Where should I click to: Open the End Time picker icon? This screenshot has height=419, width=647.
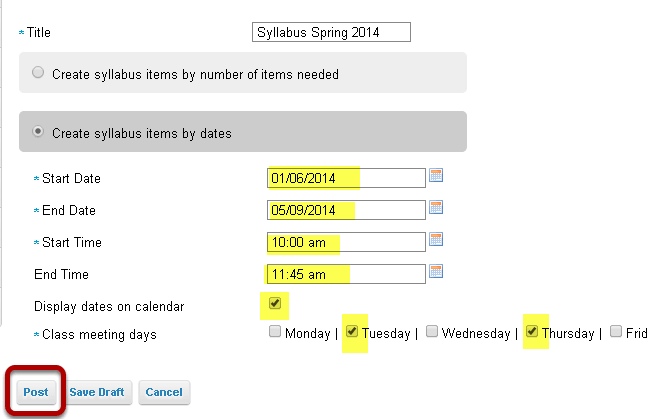tap(436, 271)
